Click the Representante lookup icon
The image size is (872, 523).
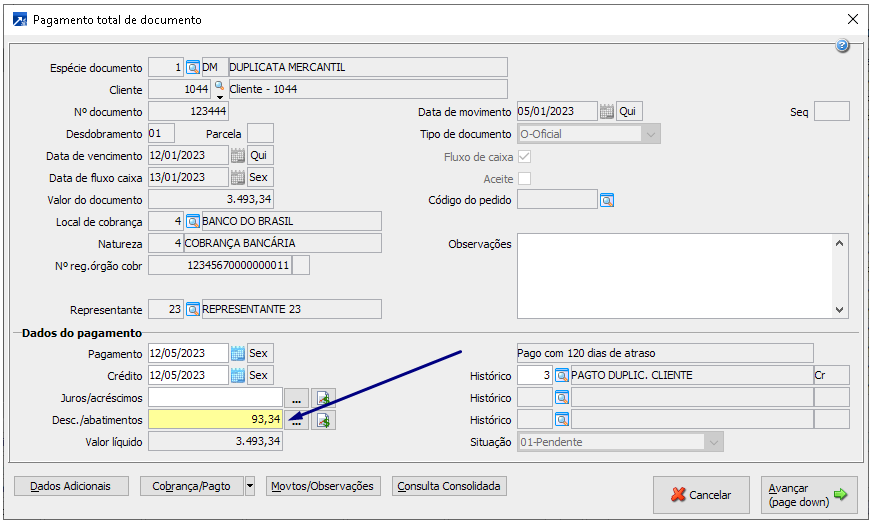tap(193, 309)
